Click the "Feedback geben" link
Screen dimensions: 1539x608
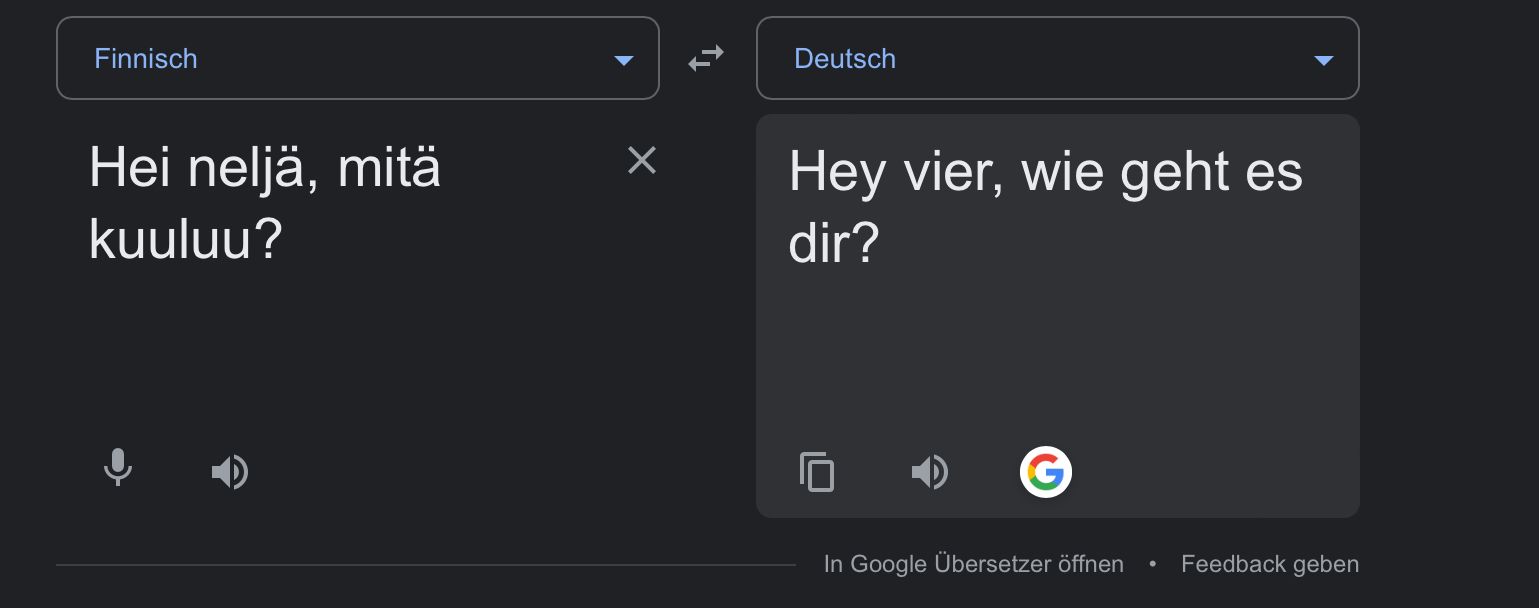[x=1270, y=564]
